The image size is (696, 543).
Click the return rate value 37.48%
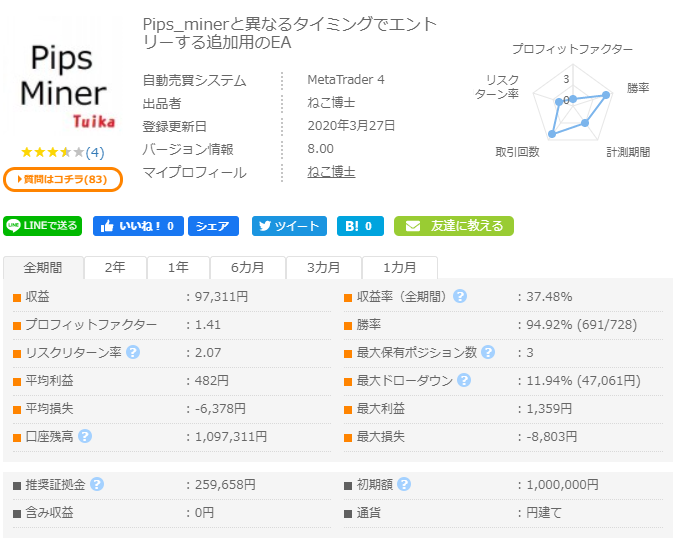click(549, 297)
